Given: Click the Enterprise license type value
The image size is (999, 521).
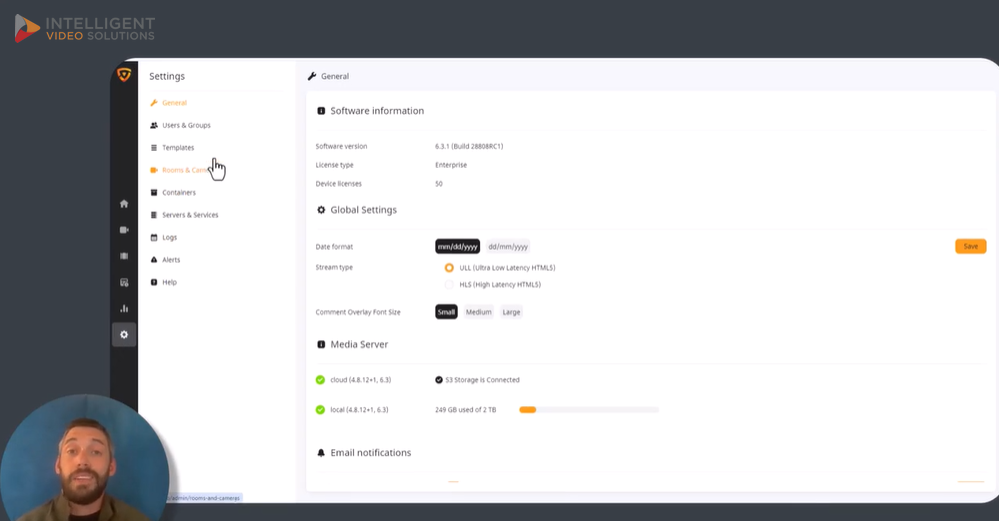Looking at the screenshot, I should 451,165.
